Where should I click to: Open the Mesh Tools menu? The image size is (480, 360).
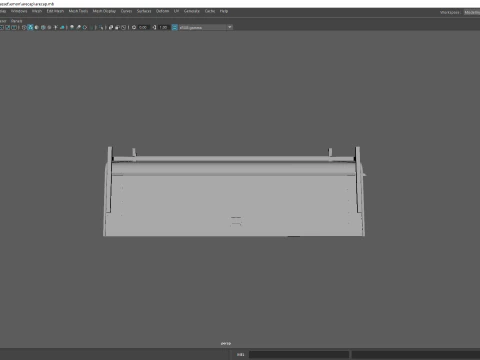[78, 11]
